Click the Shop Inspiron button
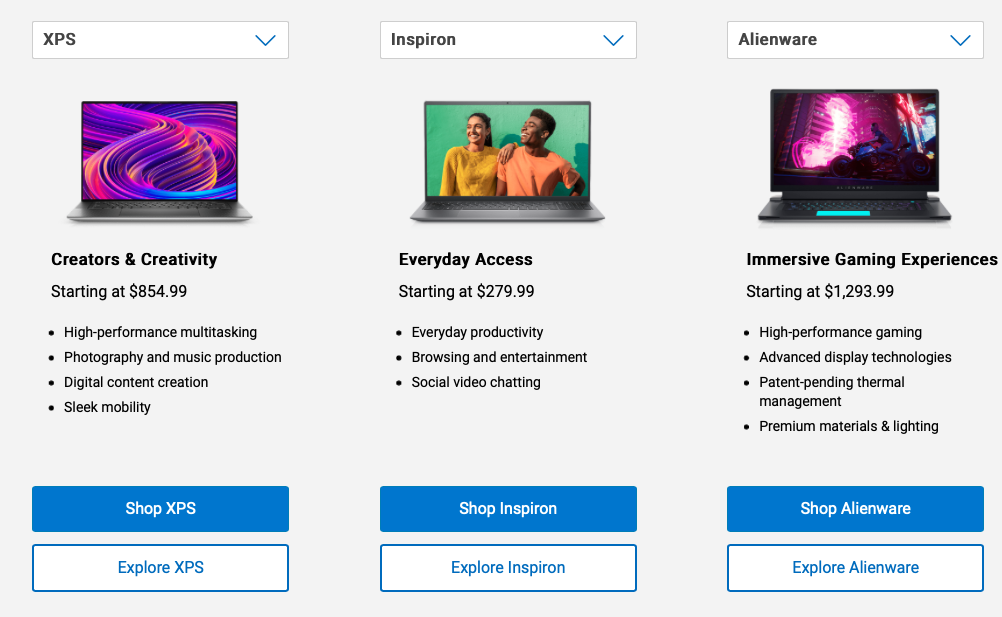 coord(508,508)
